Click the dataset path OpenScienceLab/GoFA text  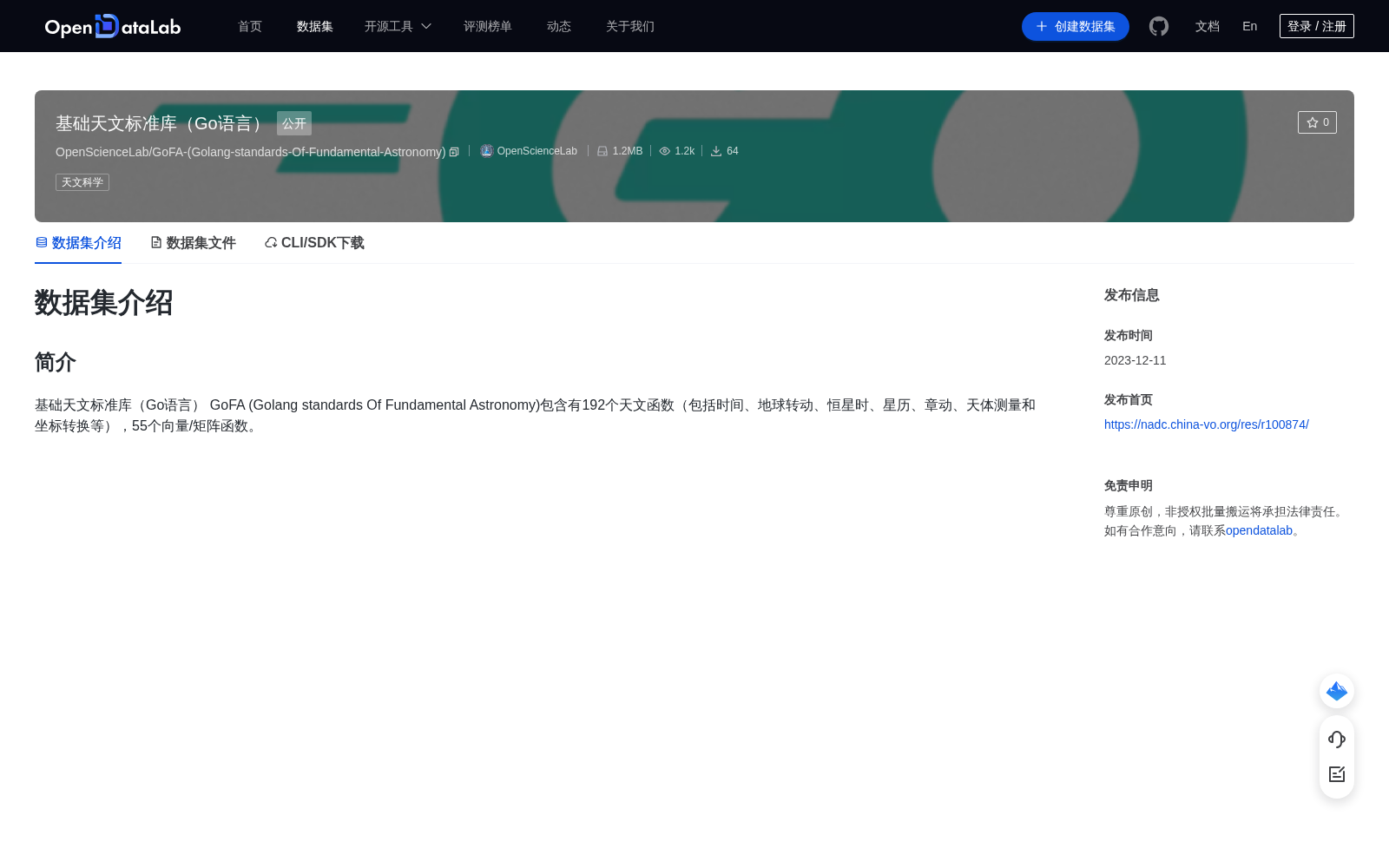tap(251, 152)
